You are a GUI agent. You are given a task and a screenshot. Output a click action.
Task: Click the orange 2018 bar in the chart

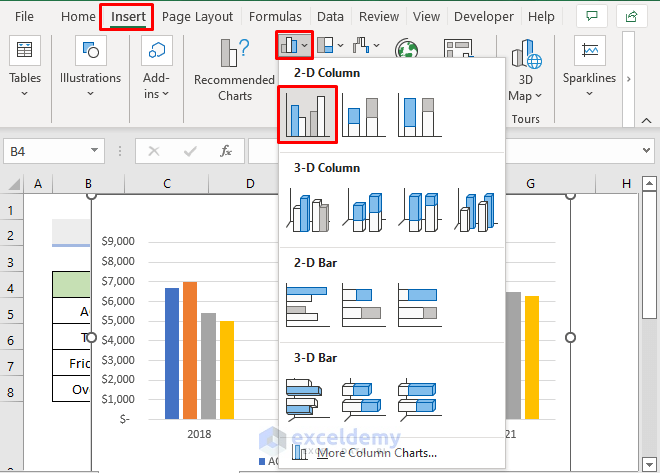tap(190, 351)
